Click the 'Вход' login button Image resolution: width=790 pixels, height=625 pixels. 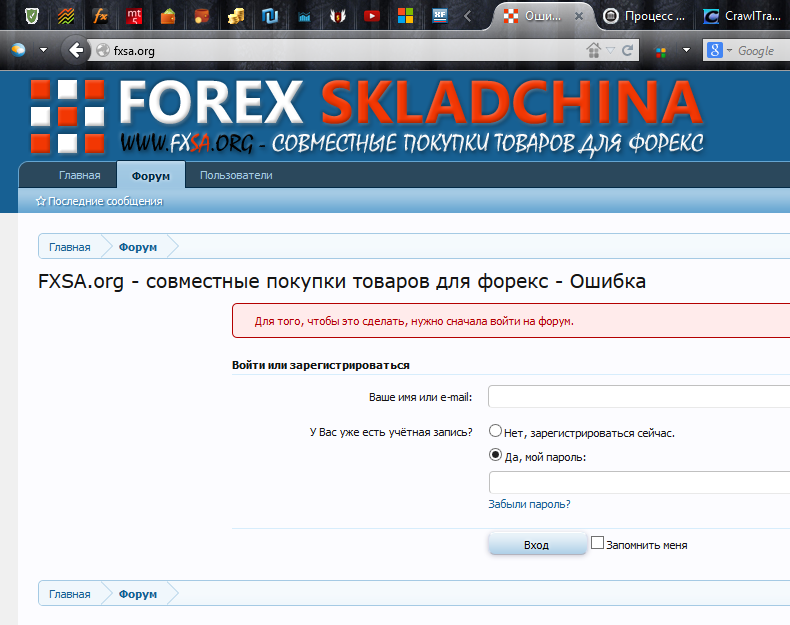[x=537, y=544]
